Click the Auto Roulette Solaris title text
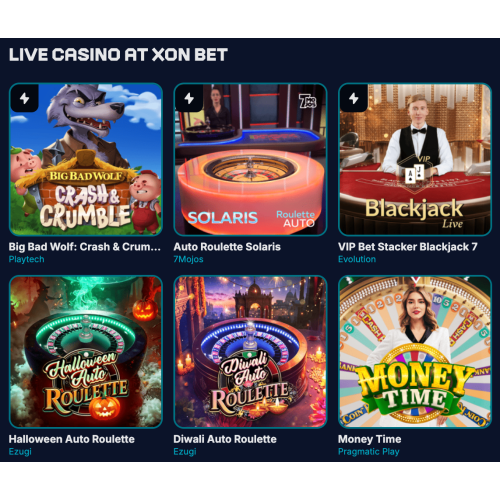Image resolution: width=500 pixels, height=500 pixels. [x=227, y=247]
